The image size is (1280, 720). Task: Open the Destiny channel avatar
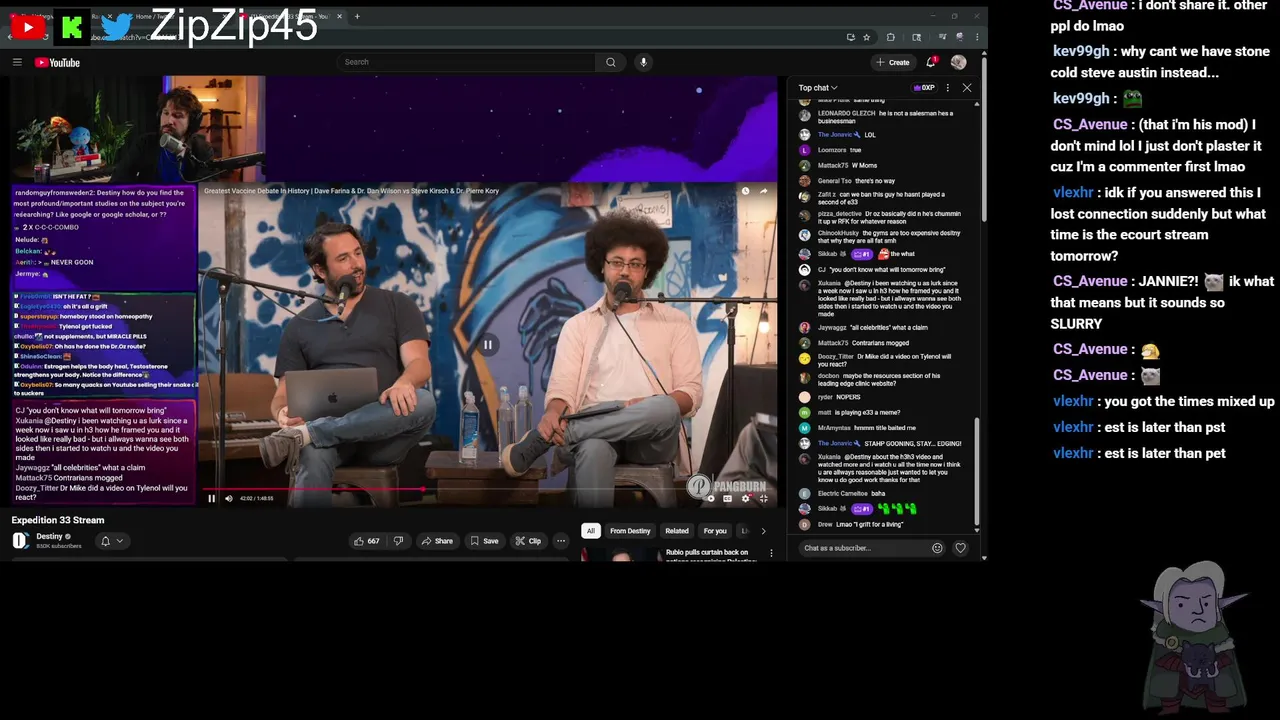[20, 541]
